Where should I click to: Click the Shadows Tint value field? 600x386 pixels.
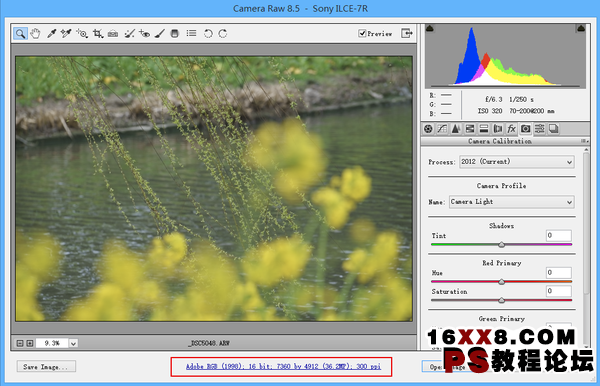click(x=559, y=236)
